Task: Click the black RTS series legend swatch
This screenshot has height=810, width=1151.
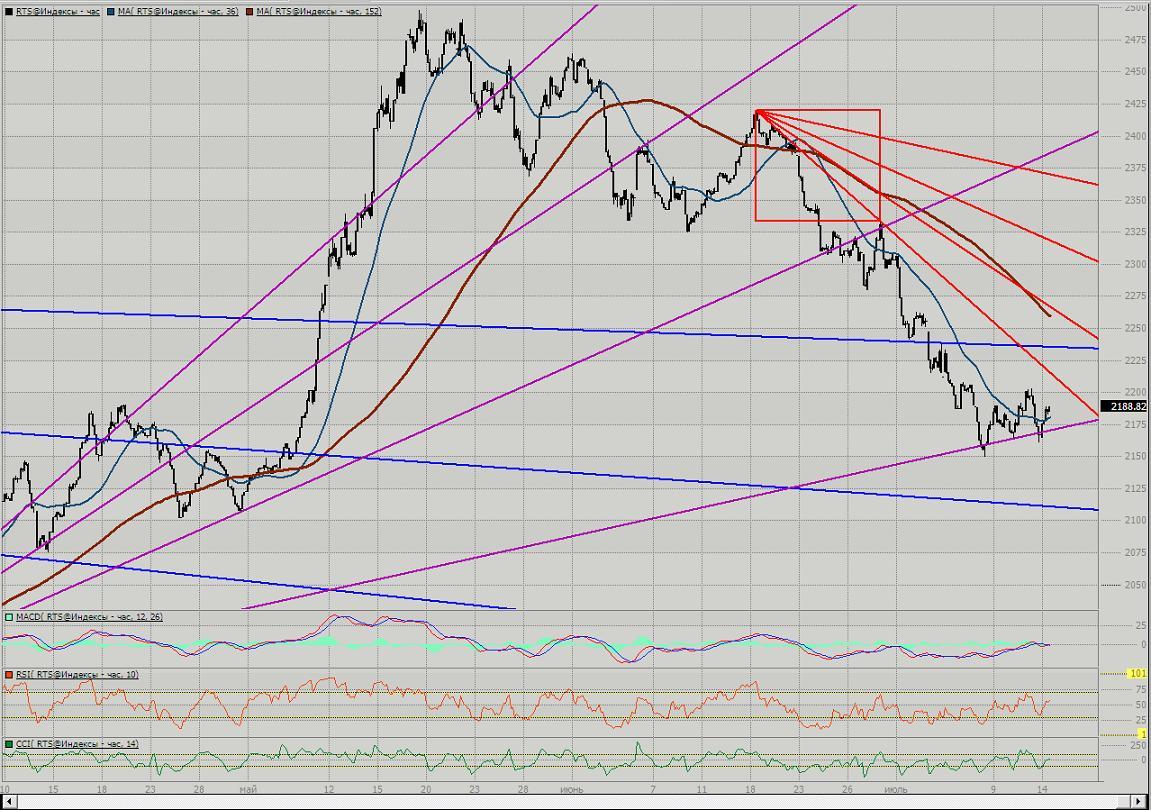Action: click(x=9, y=11)
